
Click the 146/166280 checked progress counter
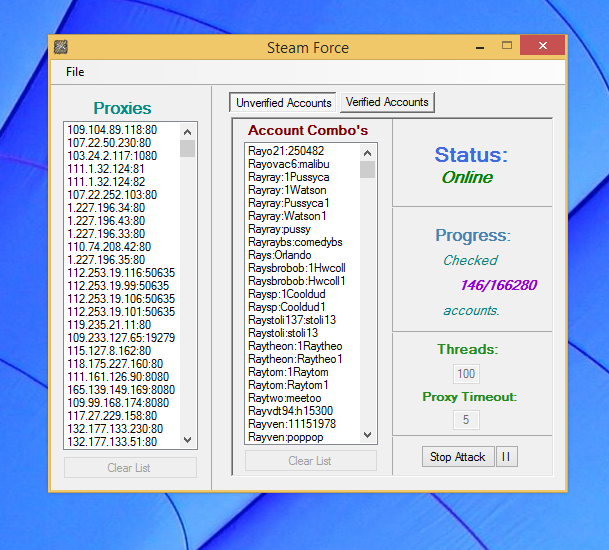pyautogui.click(x=499, y=285)
